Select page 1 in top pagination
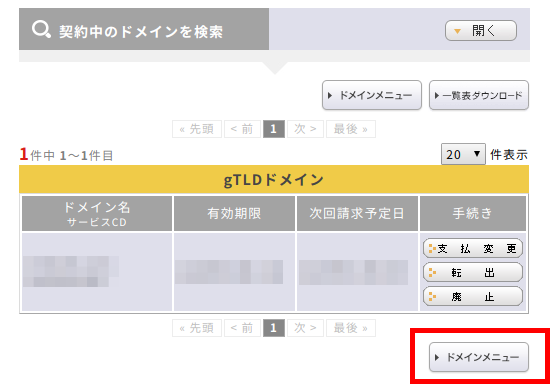 (x=274, y=129)
